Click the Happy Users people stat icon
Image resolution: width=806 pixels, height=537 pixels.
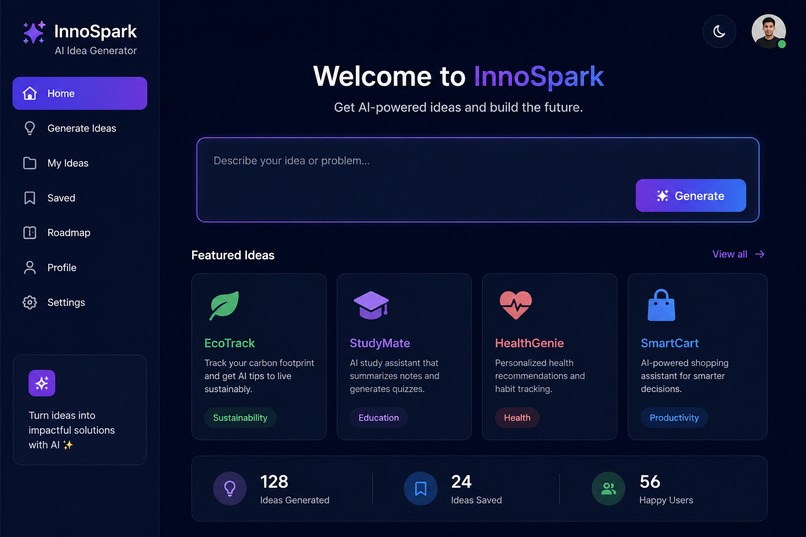click(609, 488)
